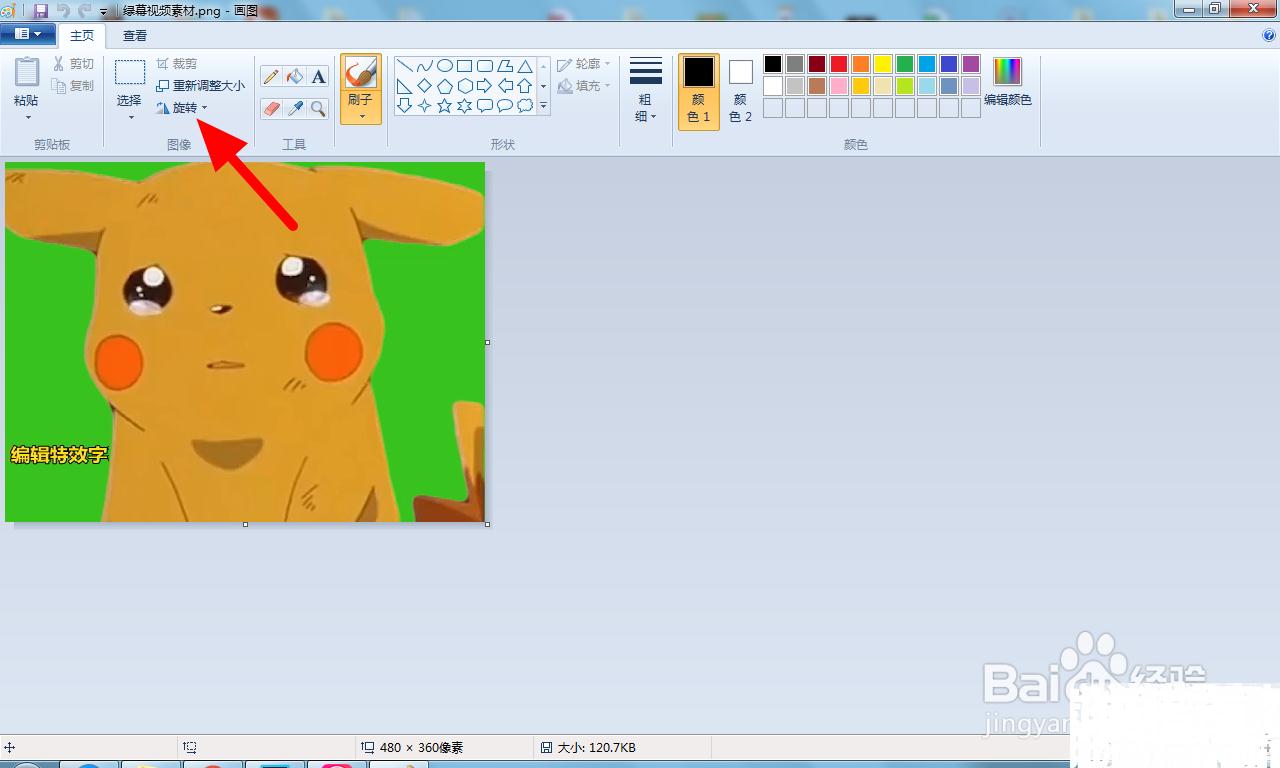Viewport: 1280px width, 768px height.
Task: Activate the 颜色 2 background color
Action: click(740, 90)
